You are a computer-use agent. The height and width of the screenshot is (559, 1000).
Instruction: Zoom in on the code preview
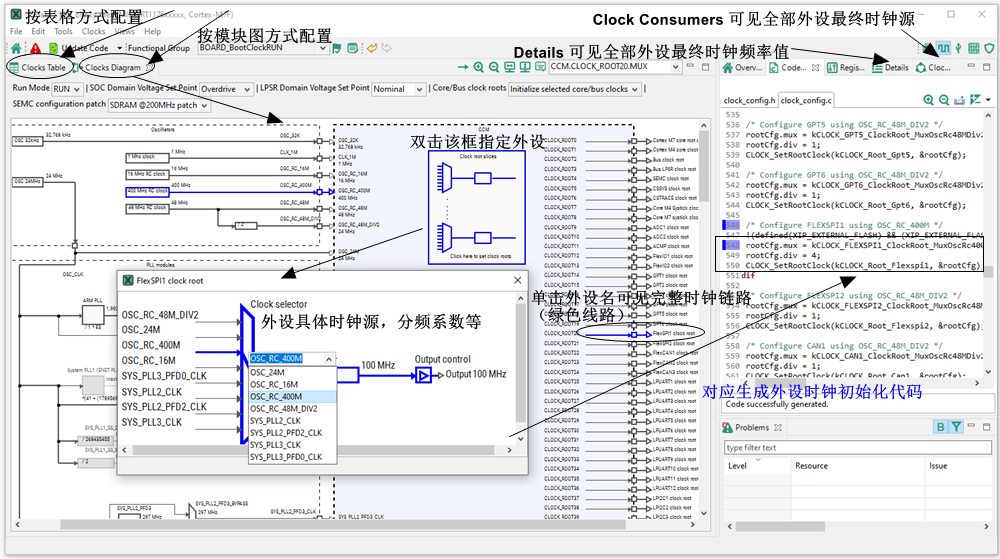929,99
